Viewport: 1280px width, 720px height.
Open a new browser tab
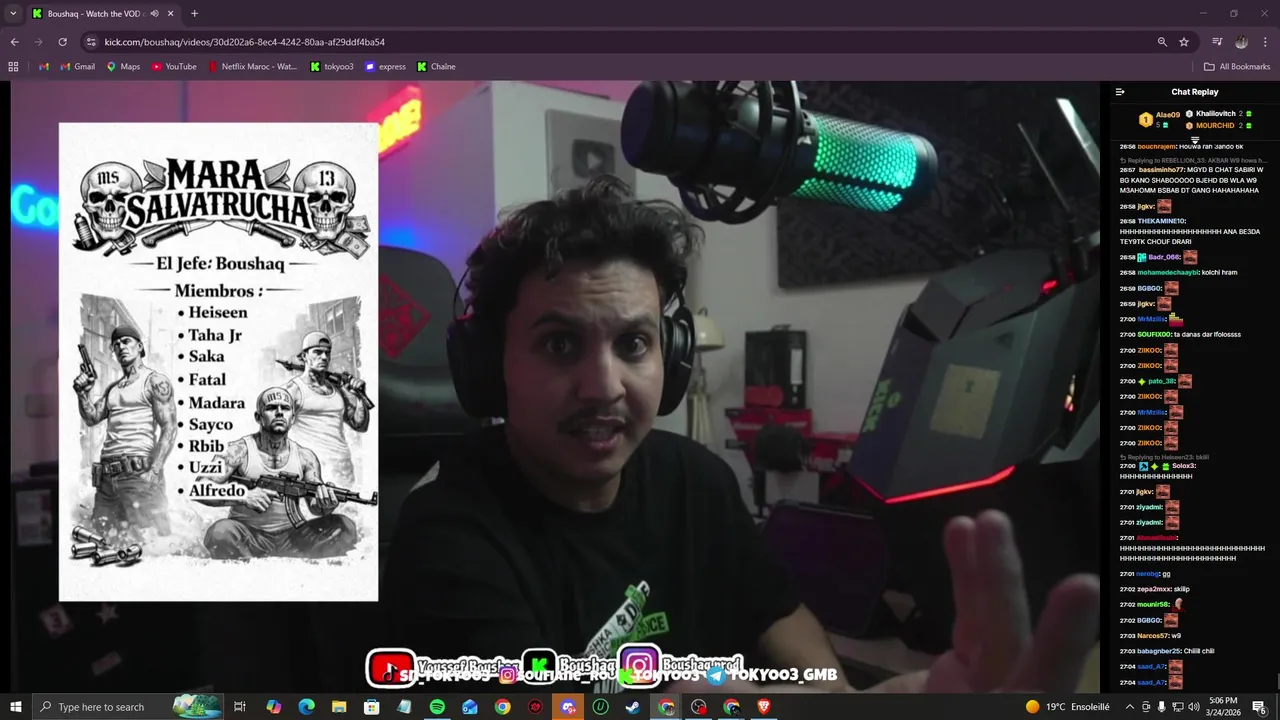(194, 14)
